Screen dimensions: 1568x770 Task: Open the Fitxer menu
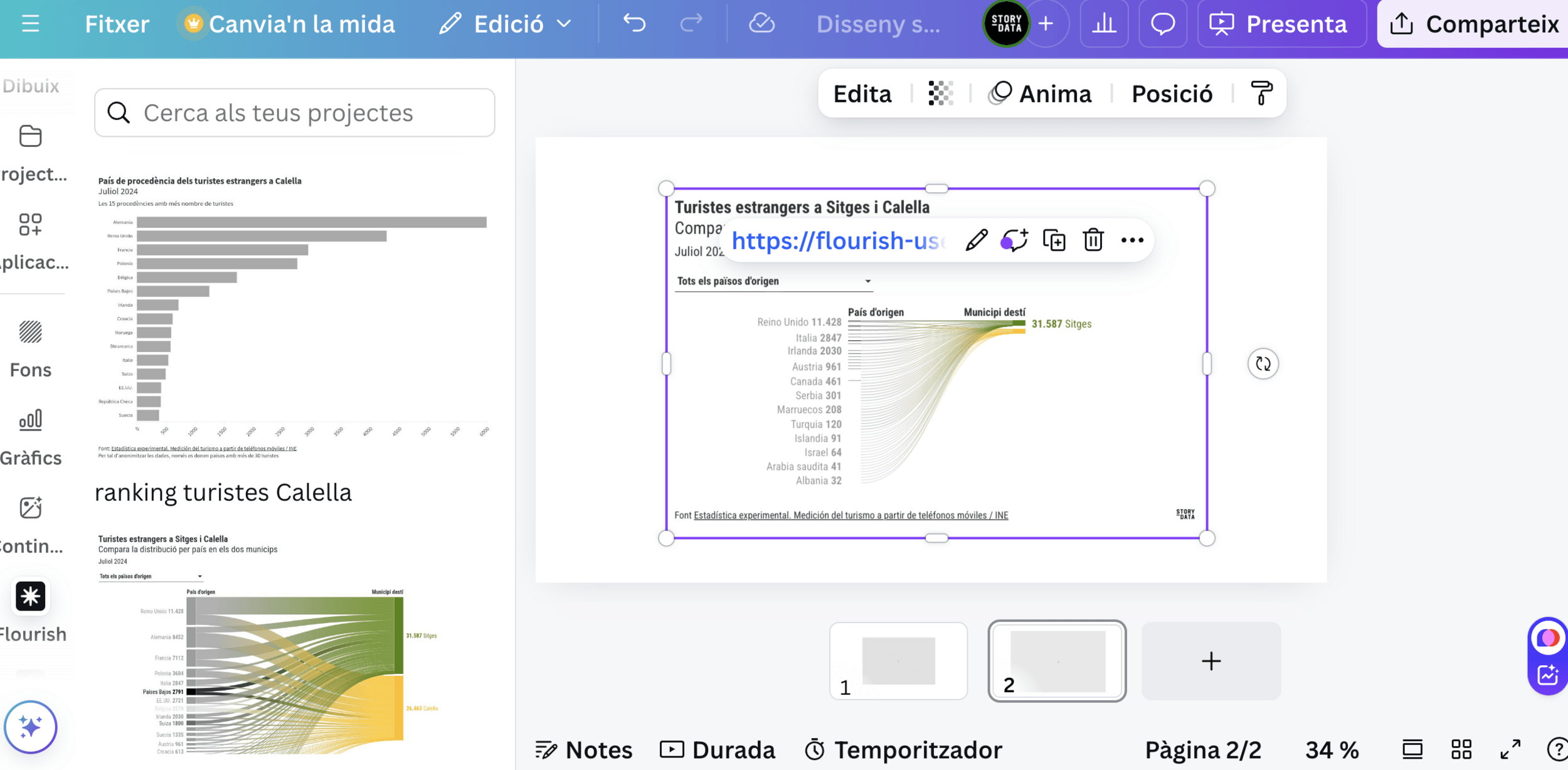pyautogui.click(x=117, y=24)
